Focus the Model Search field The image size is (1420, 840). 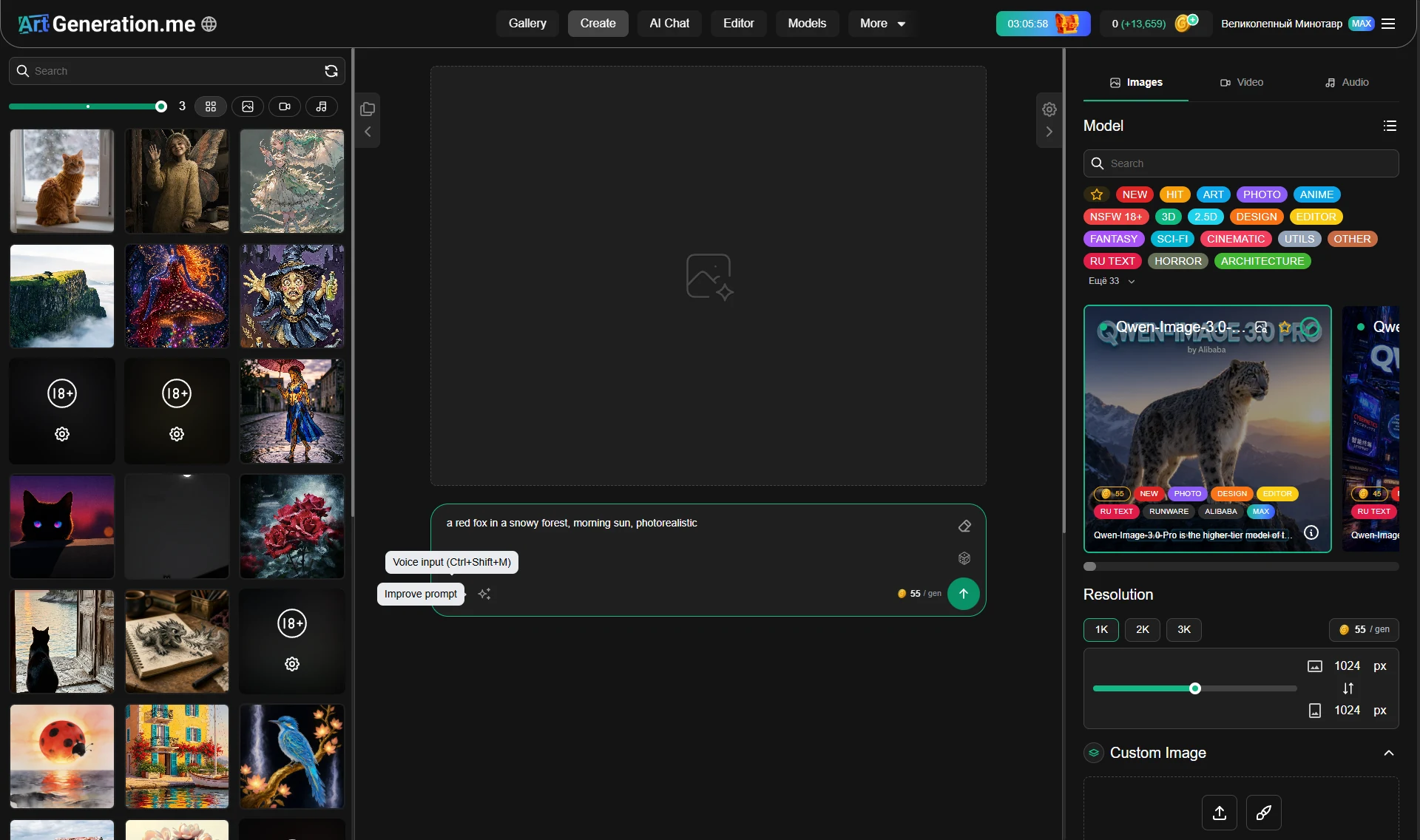click(1241, 163)
